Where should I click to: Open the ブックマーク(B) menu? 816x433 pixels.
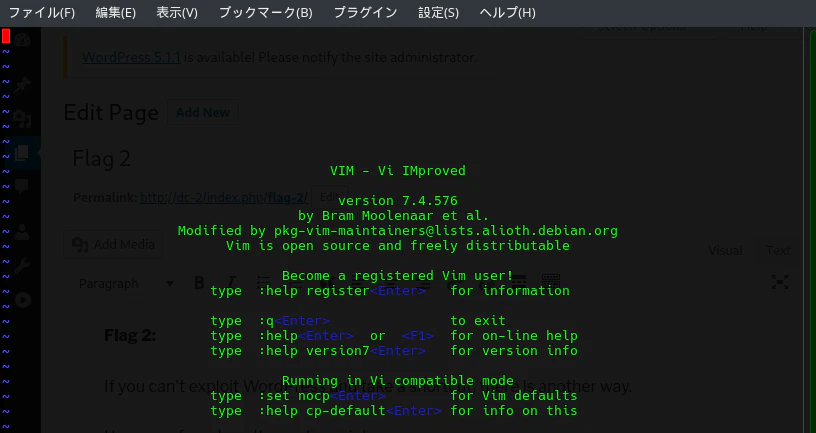click(265, 12)
